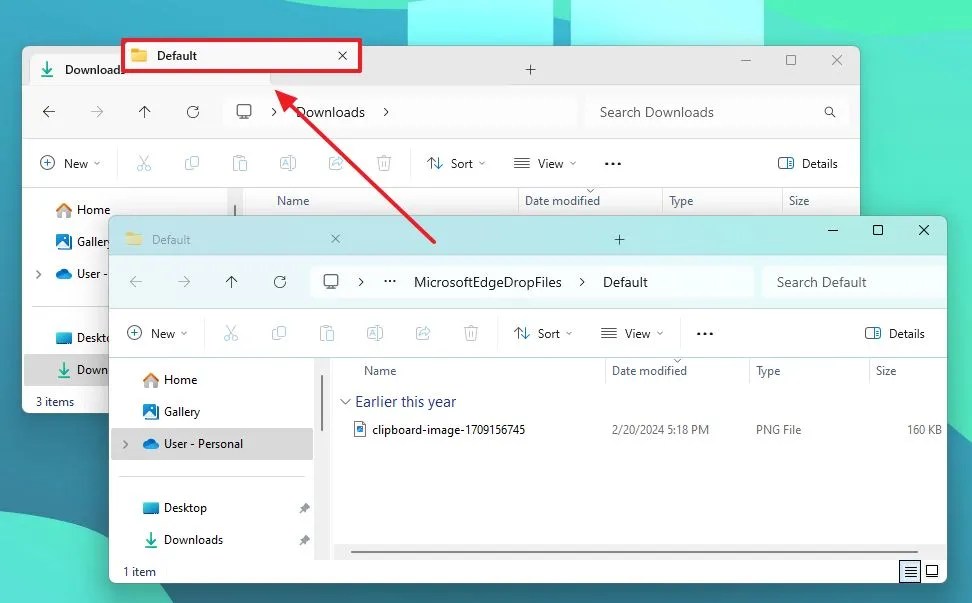The height and width of the screenshot is (603, 972).
Task: Open the See more toolbar menu
Action: click(705, 332)
